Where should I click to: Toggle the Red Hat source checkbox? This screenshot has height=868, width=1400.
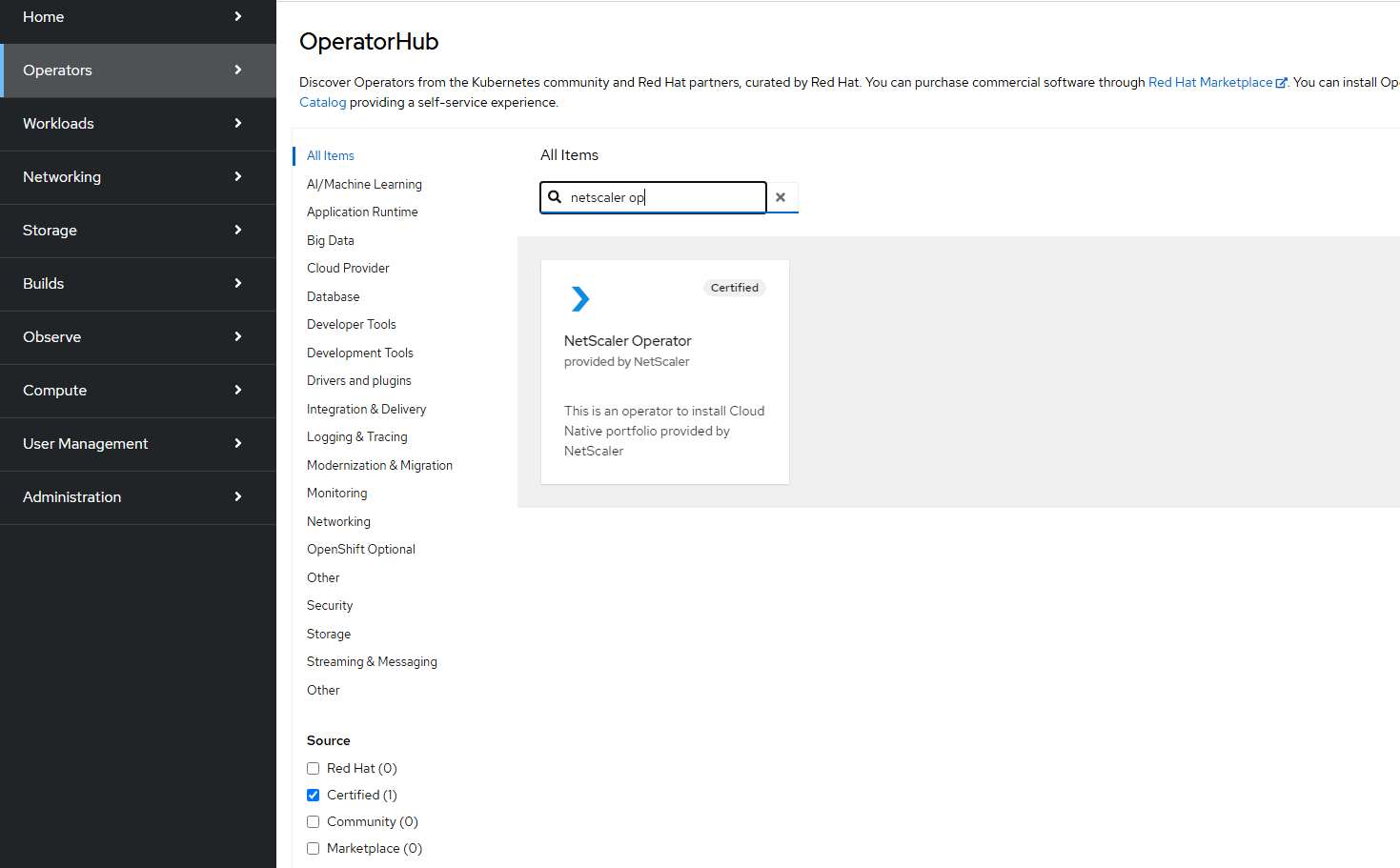[x=313, y=768]
